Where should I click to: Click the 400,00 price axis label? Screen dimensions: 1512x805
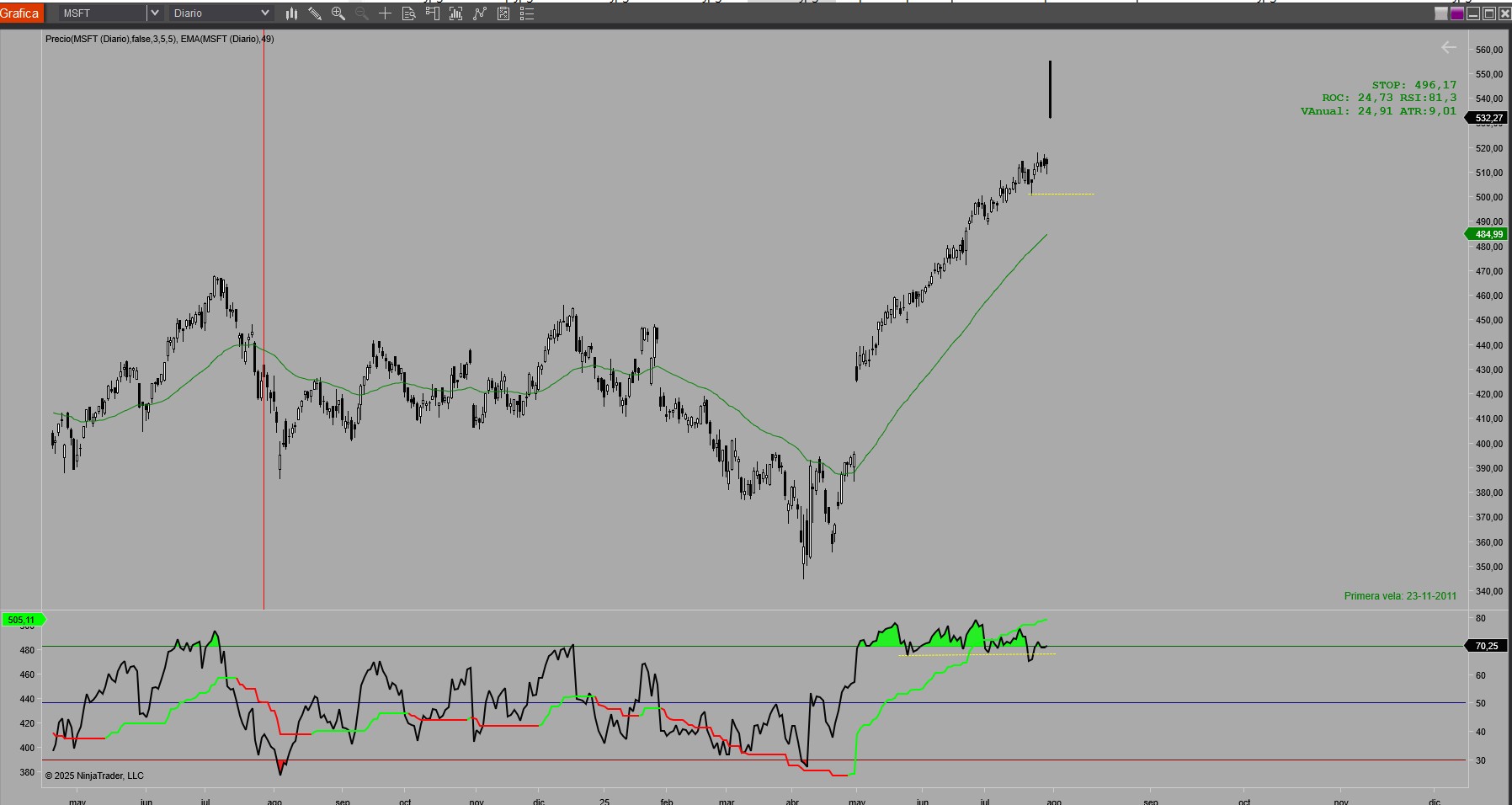pos(1489,444)
